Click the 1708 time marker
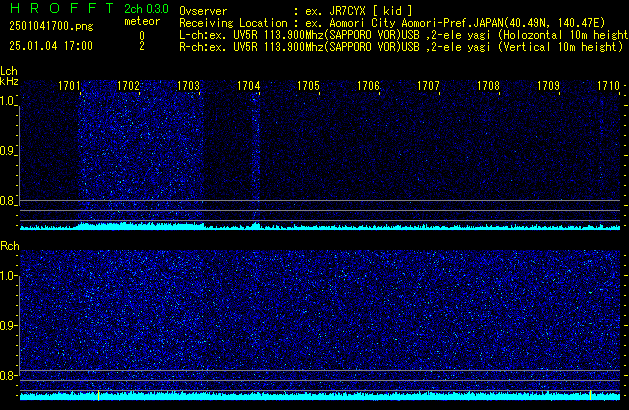 489,86
